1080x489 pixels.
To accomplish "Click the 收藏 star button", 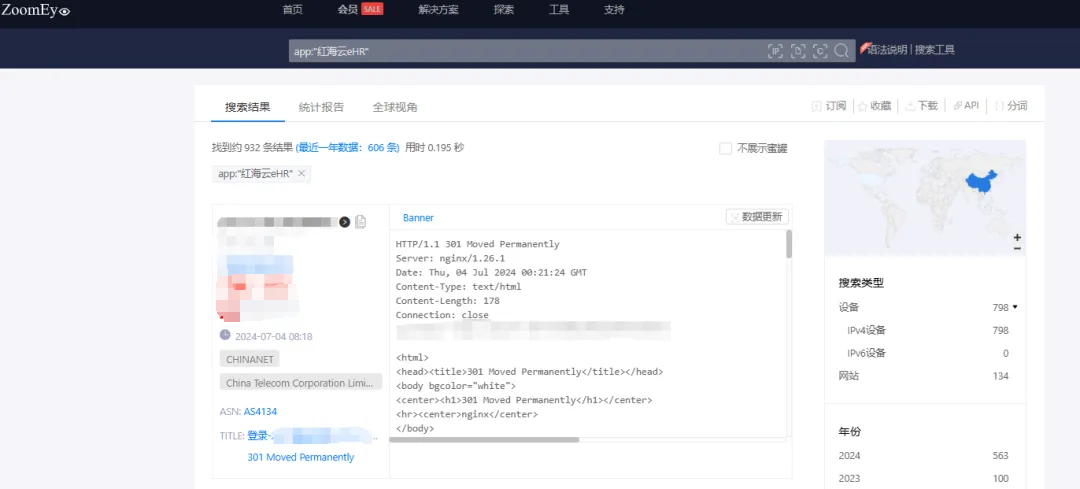I will pos(874,106).
